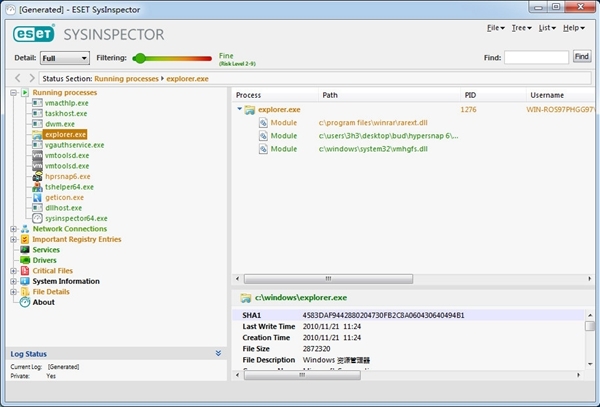The height and width of the screenshot is (407, 600).
Task: Expand the System Information node
Action: click(13, 281)
